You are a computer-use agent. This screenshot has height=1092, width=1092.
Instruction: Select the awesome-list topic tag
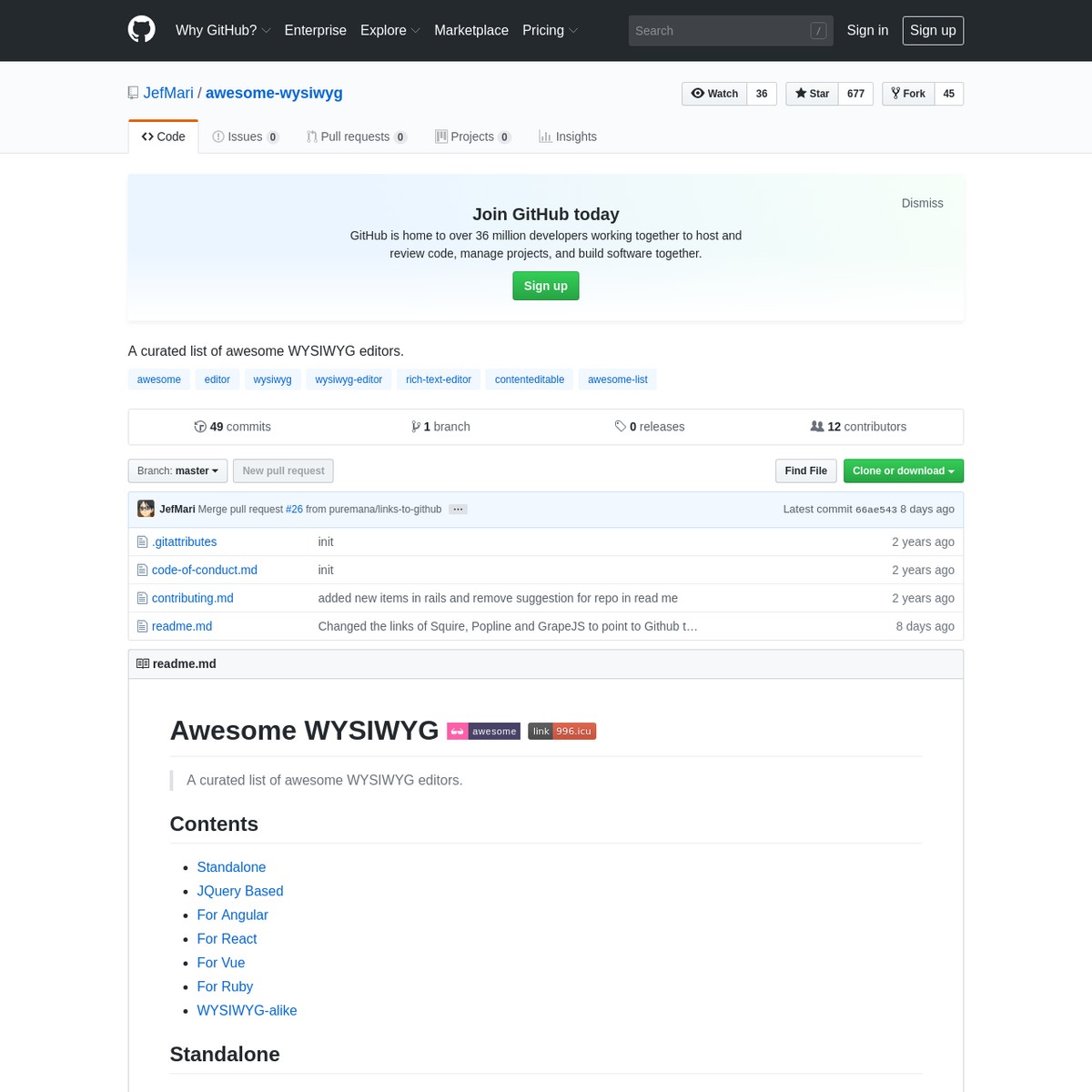coord(618,379)
